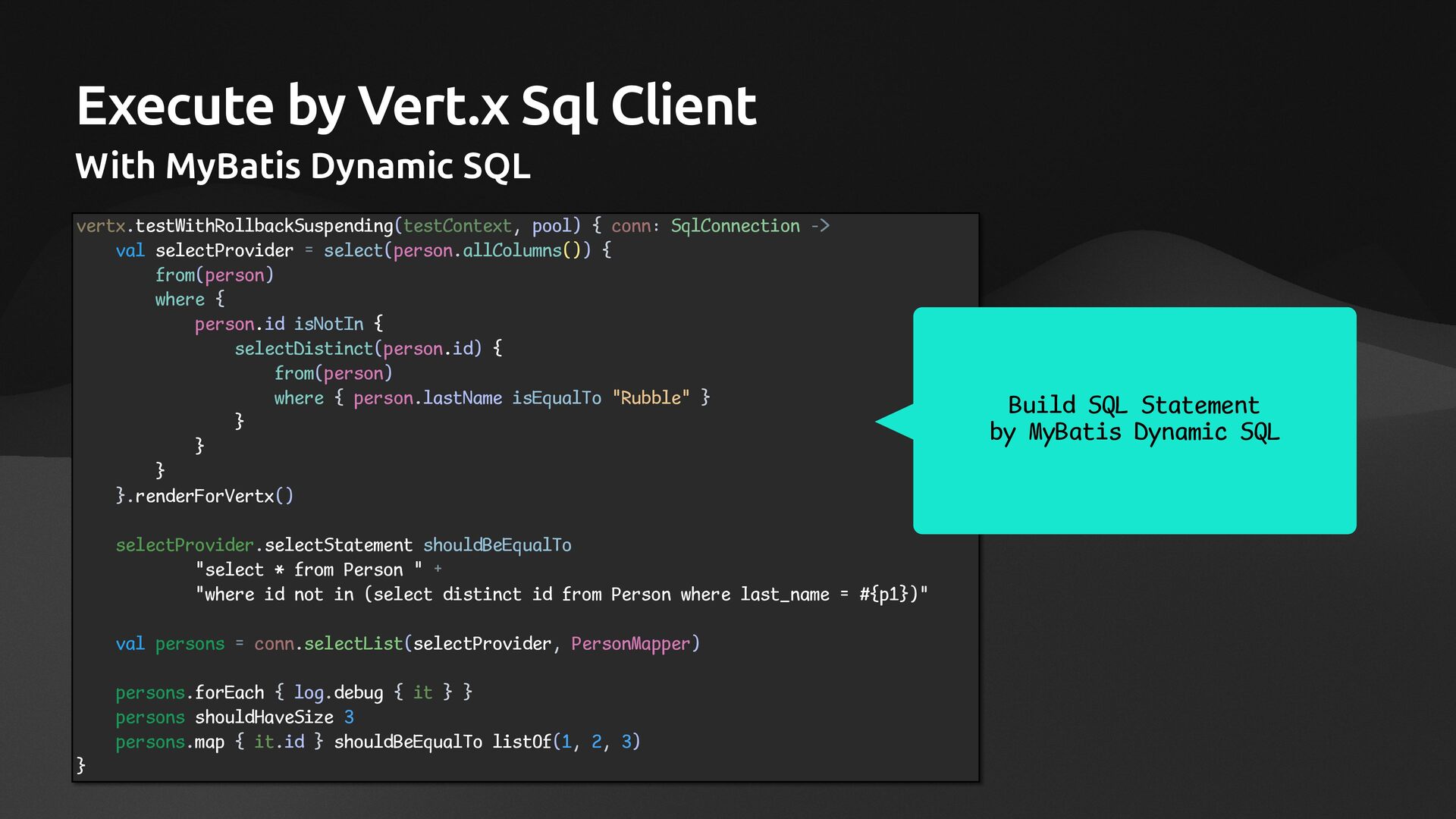Image resolution: width=1456 pixels, height=819 pixels.
Task: Click the '#{p1}' placeholder in the SQL string
Action: [x=883, y=595]
